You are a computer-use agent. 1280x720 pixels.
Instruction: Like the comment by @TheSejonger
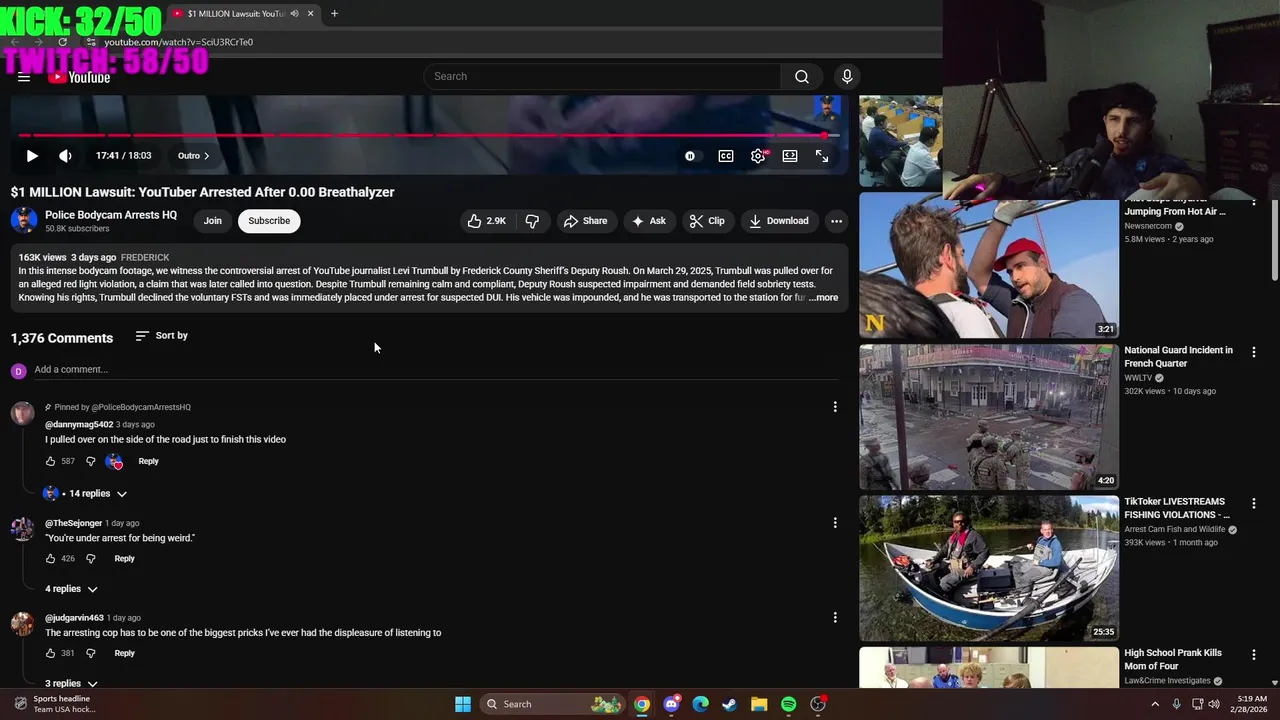[x=50, y=559]
